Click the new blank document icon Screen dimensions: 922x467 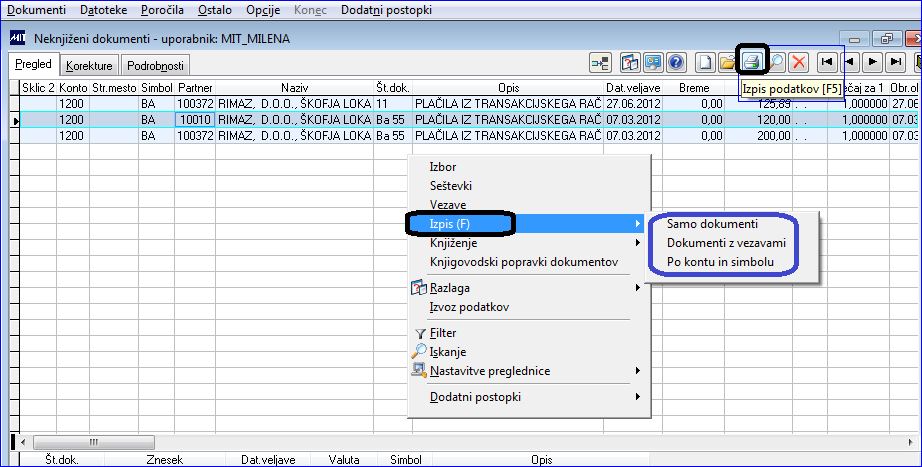click(x=705, y=62)
